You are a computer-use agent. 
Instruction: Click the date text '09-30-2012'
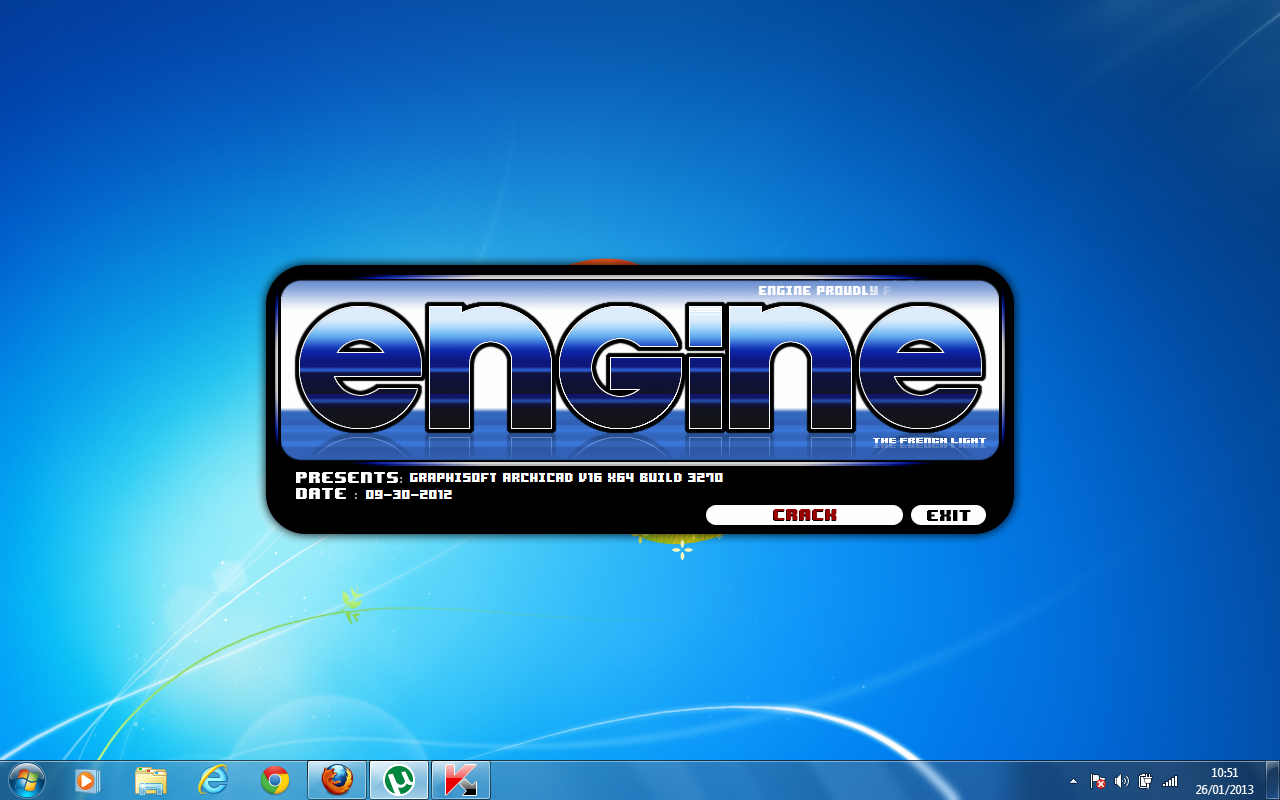(408, 494)
